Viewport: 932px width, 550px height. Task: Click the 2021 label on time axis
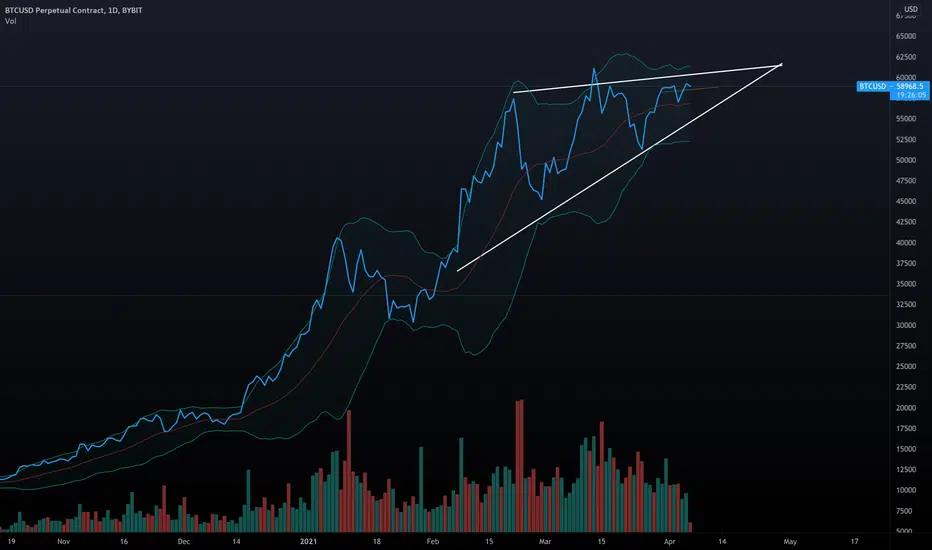(x=308, y=542)
